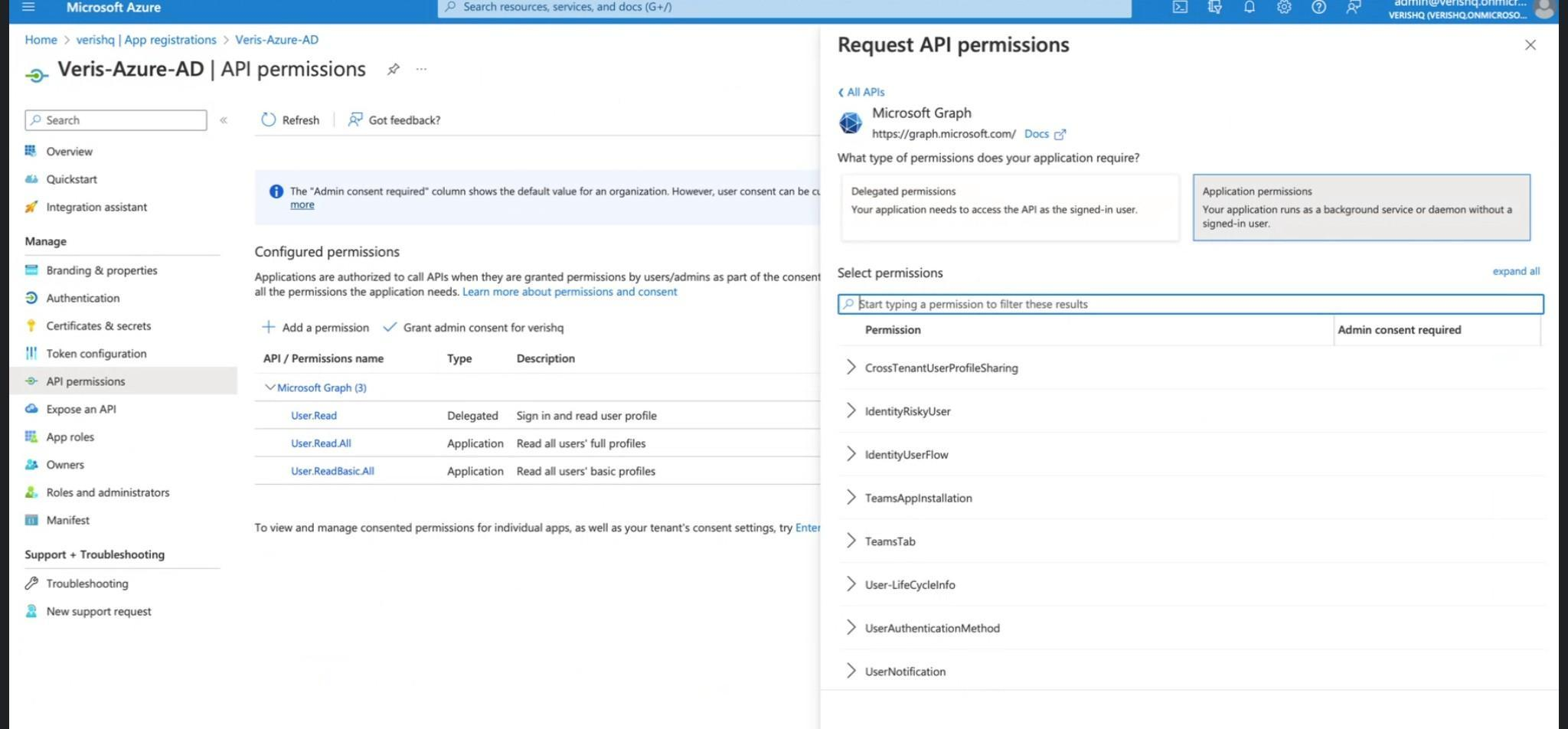Open the portal settings gear

coord(1284,7)
